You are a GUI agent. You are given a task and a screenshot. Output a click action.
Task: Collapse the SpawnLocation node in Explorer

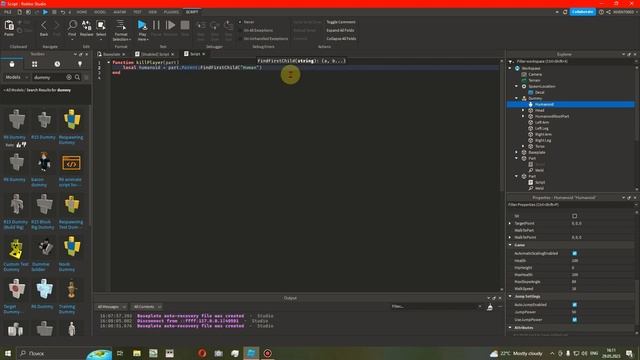[x=517, y=86]
